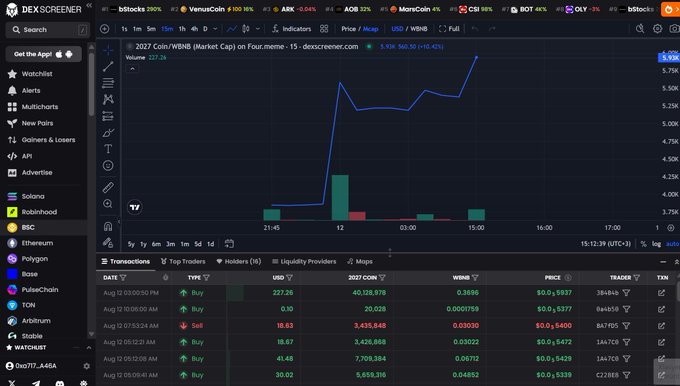Viewport: 680px width, 386px height.
Task: Select the trend line drawing tool
Action: [x=108, y=66]
